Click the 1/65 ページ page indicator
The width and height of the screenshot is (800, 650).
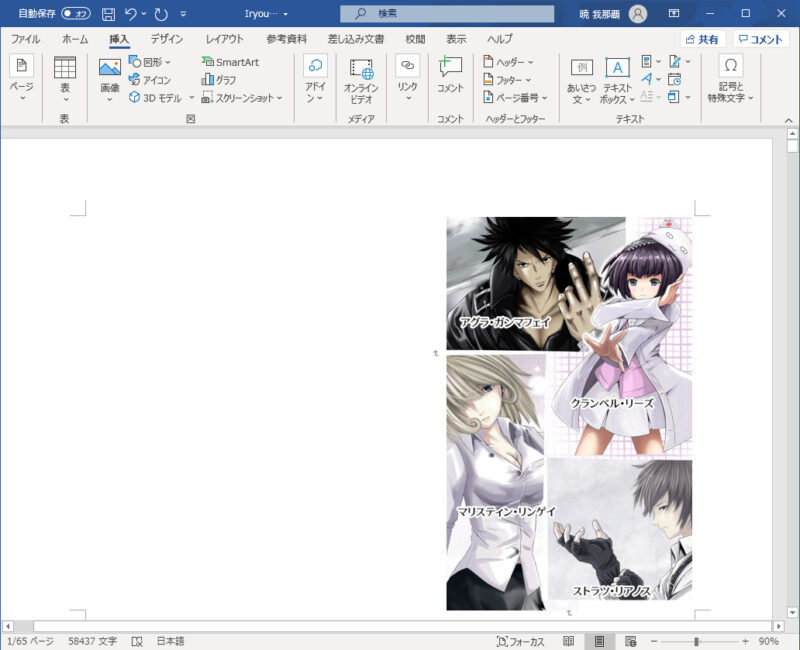pyautogui.click(x=31, y=641)
